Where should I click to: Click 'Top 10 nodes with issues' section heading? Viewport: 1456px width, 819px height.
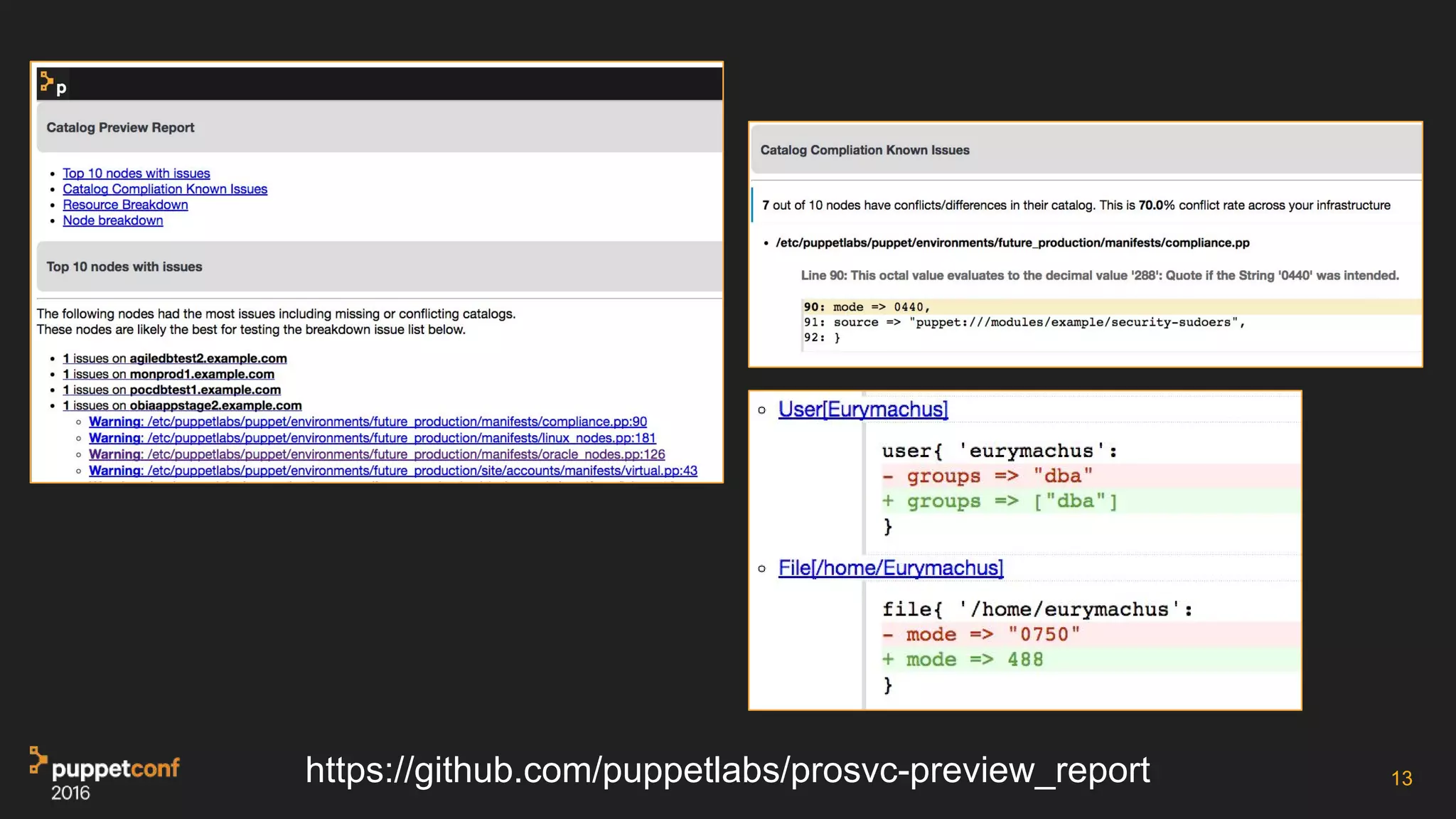124,267
